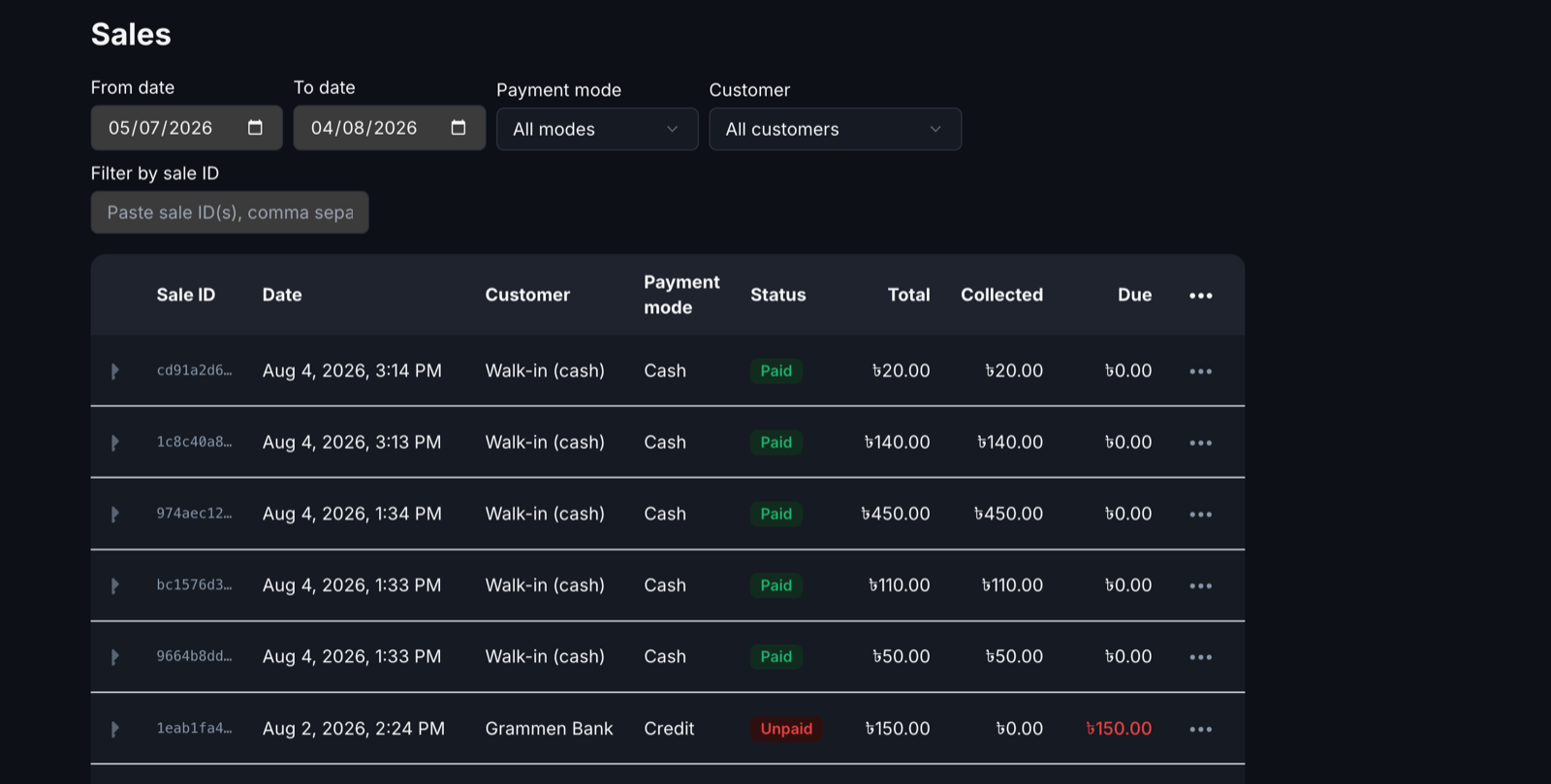This screenshot has width=1551, height=784.
Task: Open actions menu for sale 974aec12
Action: tap(1200, 515)
